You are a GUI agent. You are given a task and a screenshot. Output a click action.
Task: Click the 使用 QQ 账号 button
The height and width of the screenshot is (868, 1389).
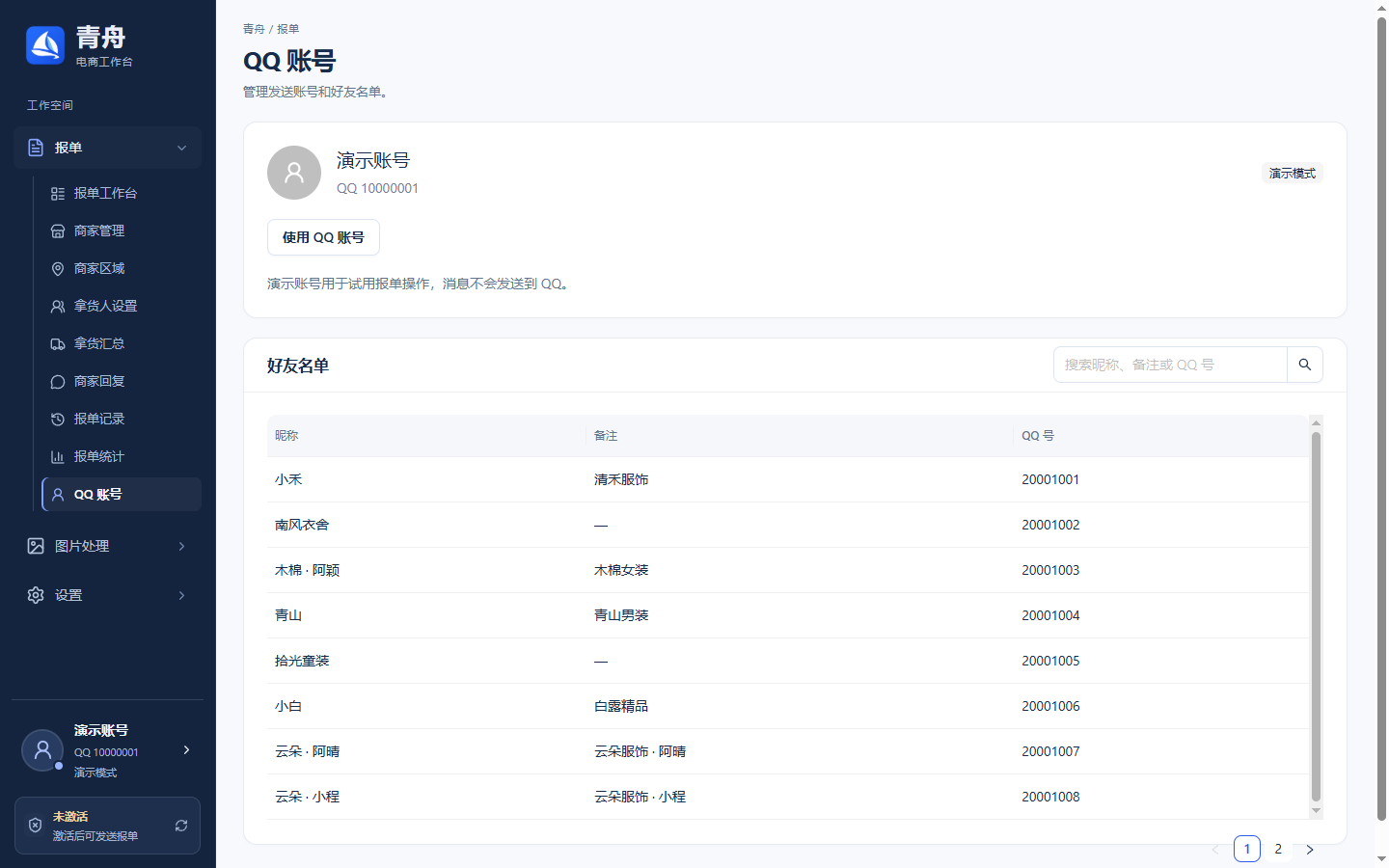tap(323, 237)
